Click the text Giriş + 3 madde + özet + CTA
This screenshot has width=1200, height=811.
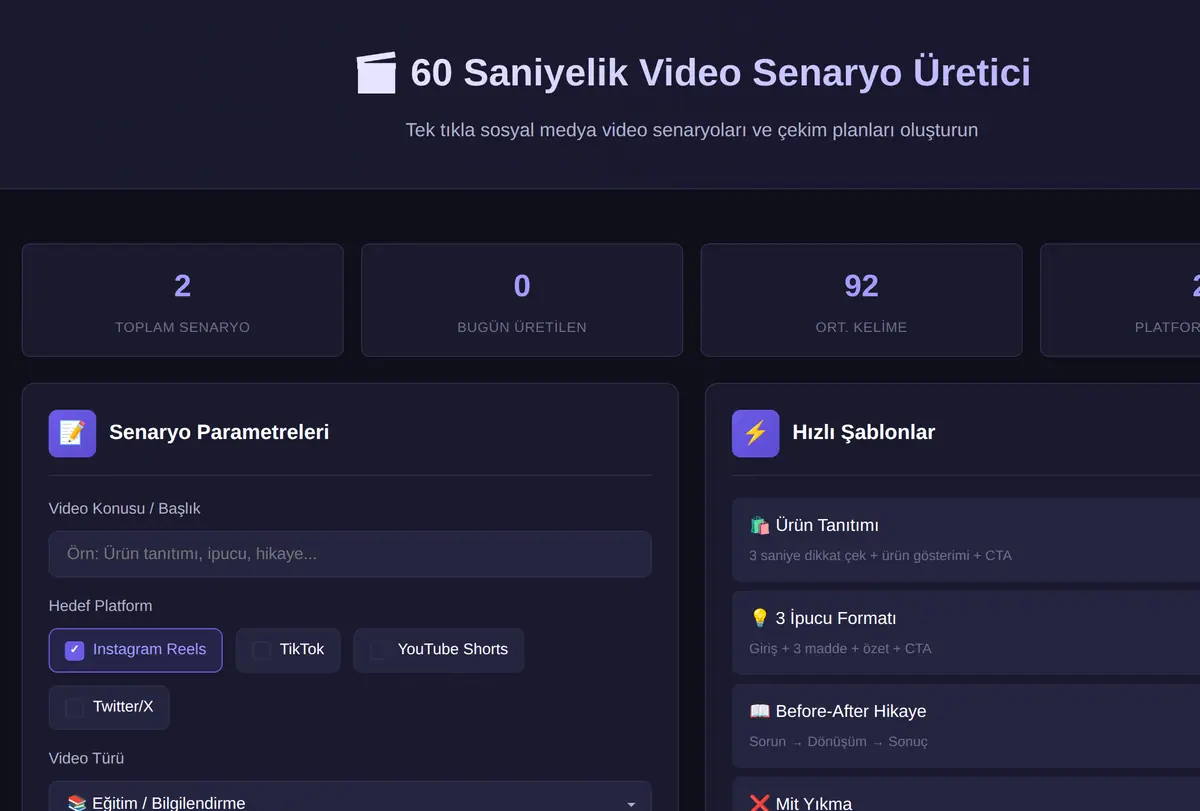click(840, 649)
